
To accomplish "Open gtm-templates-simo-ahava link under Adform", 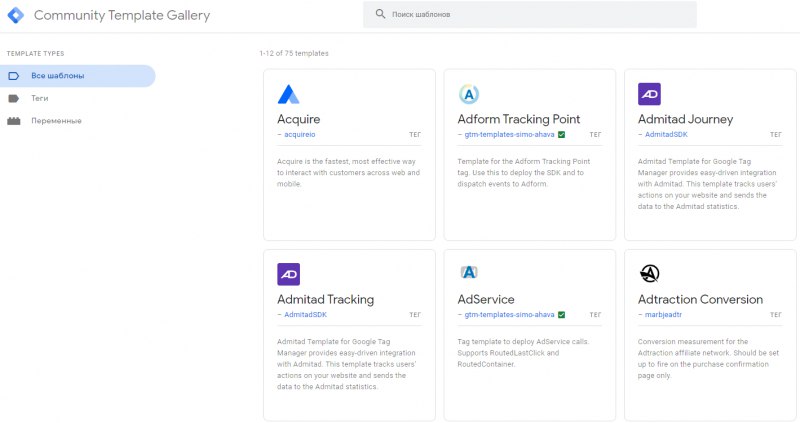I will point(509,135).
